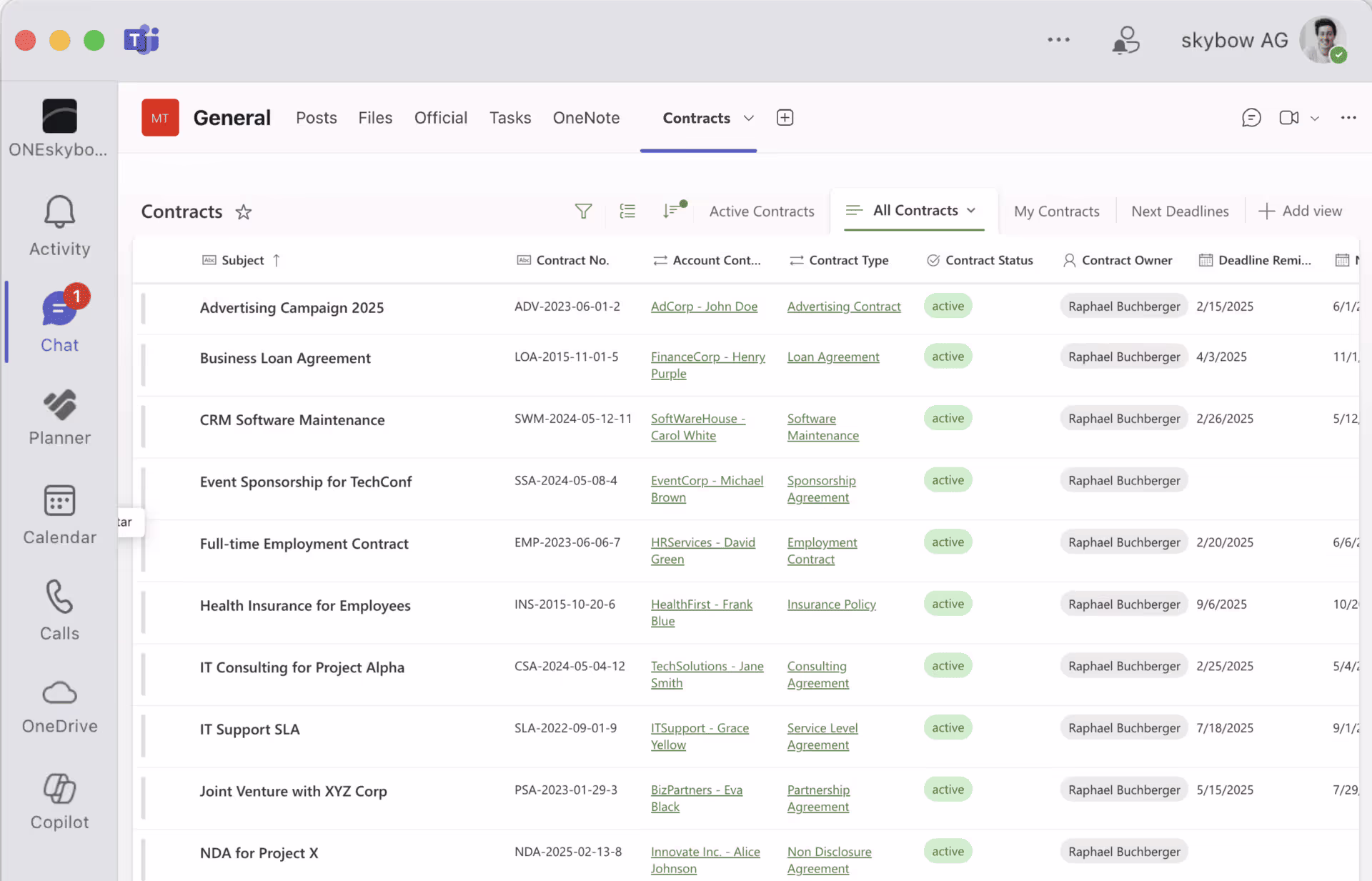Open the Service Level Agreement link

click(822, 737)
